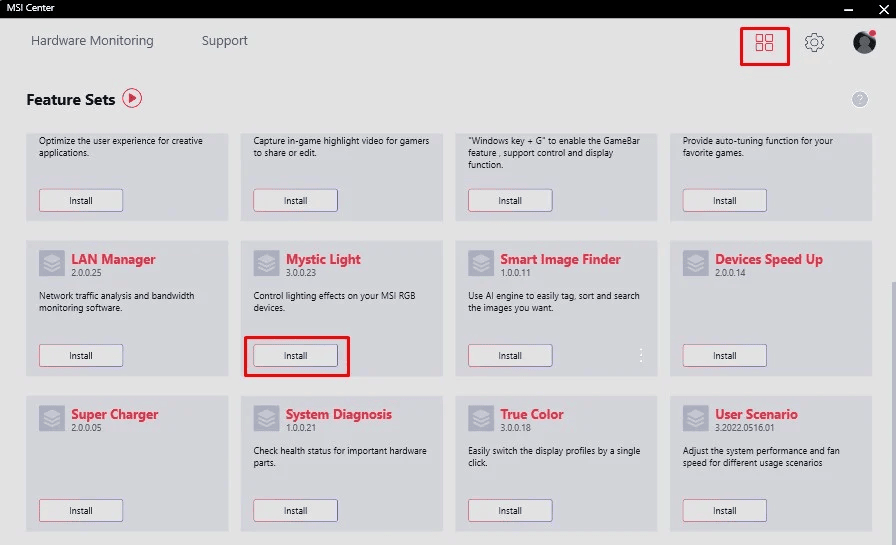Install the User Scenario feature
The width and height of the screenshot is (896, 545).
pos(725,510)
